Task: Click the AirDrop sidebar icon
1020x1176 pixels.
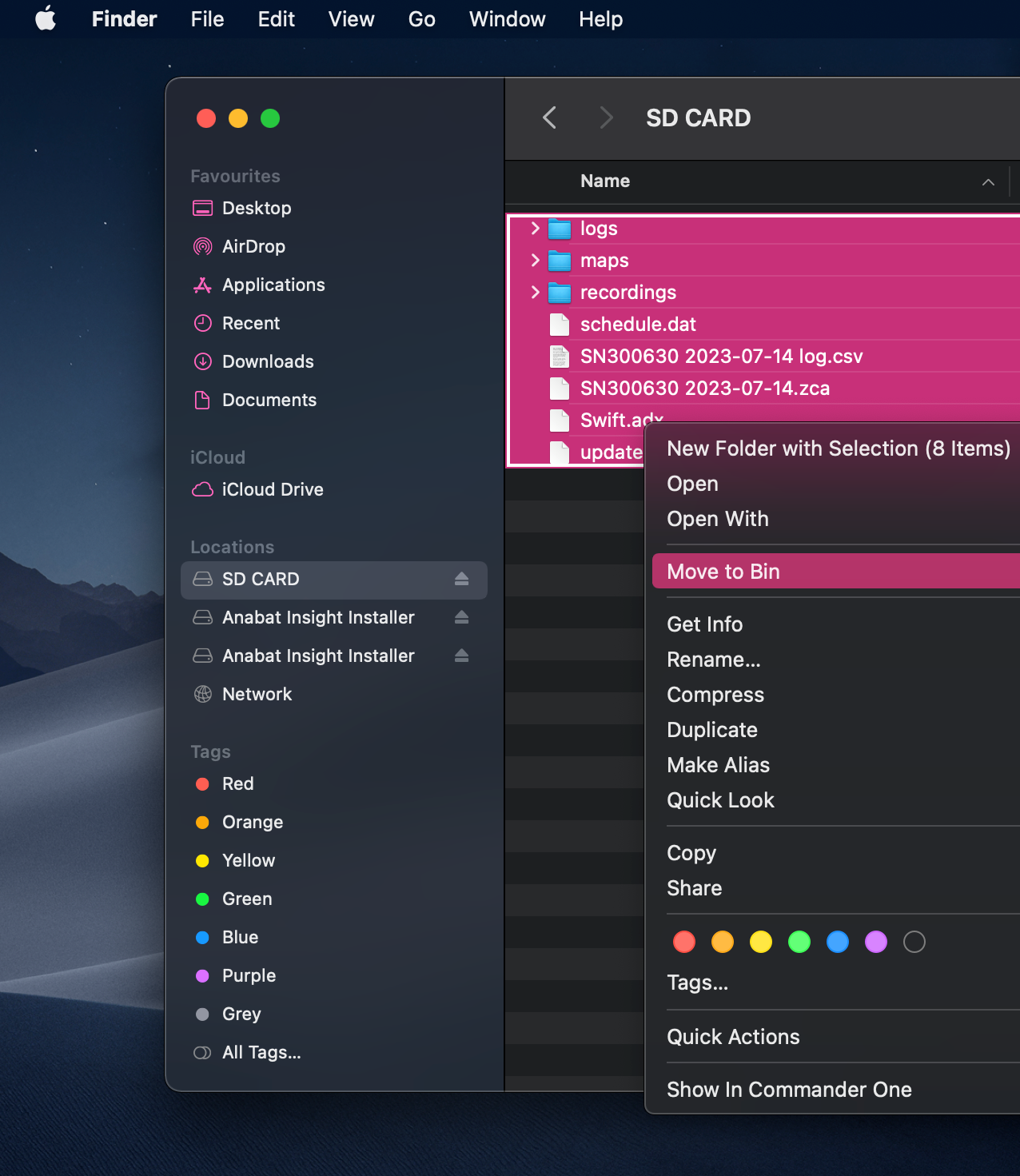Action: [203, 246]
